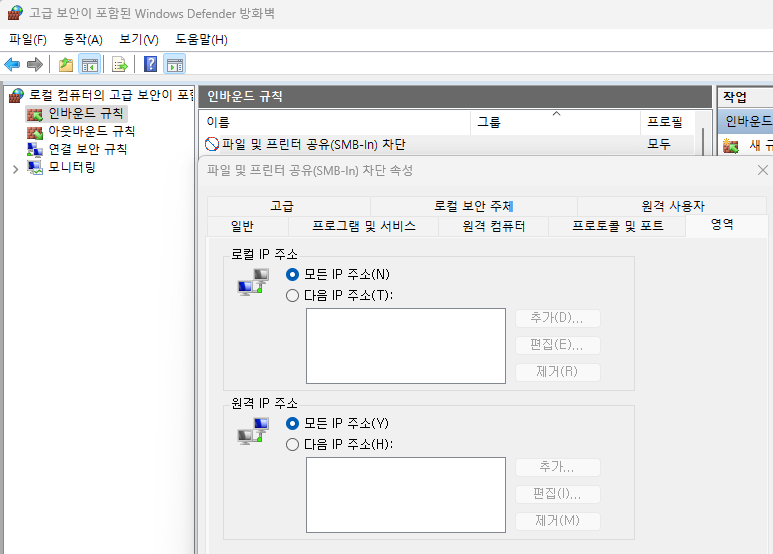Click the 모니터링 tree icon
Screen dimensions: 773x554
click(x=35, y=168)
